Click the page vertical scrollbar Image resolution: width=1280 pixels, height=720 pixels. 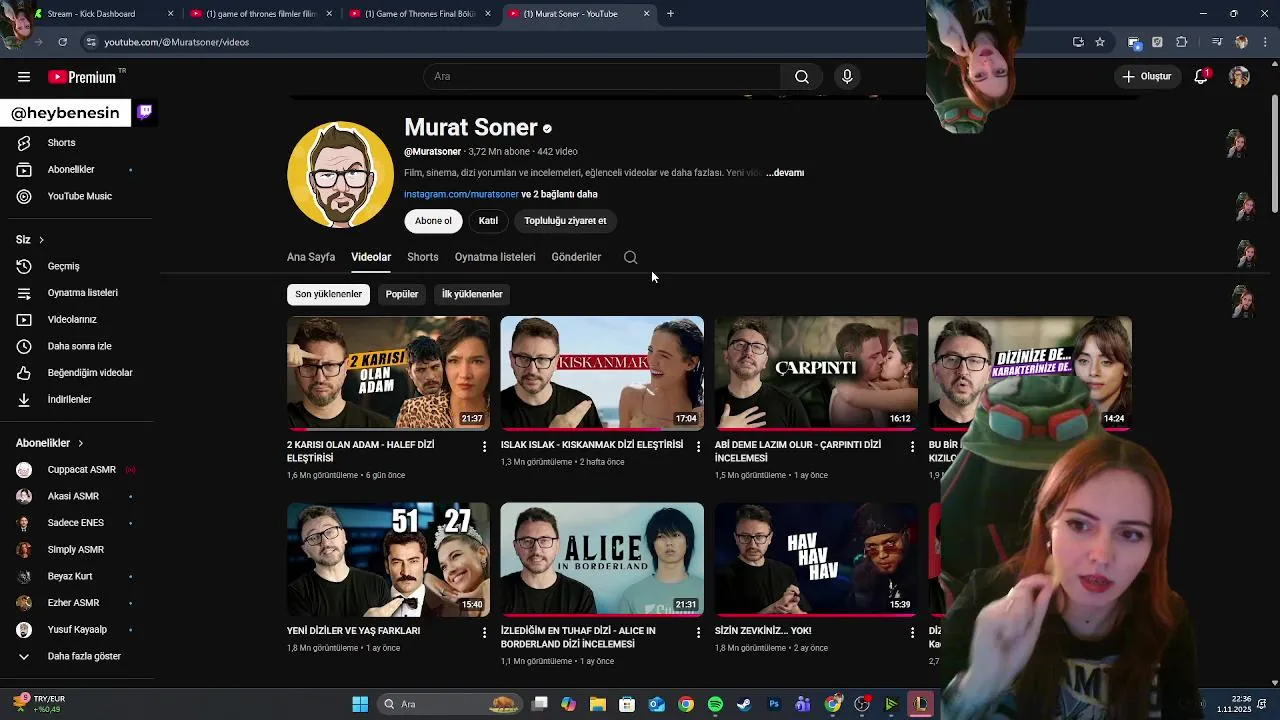[1274, 155]
